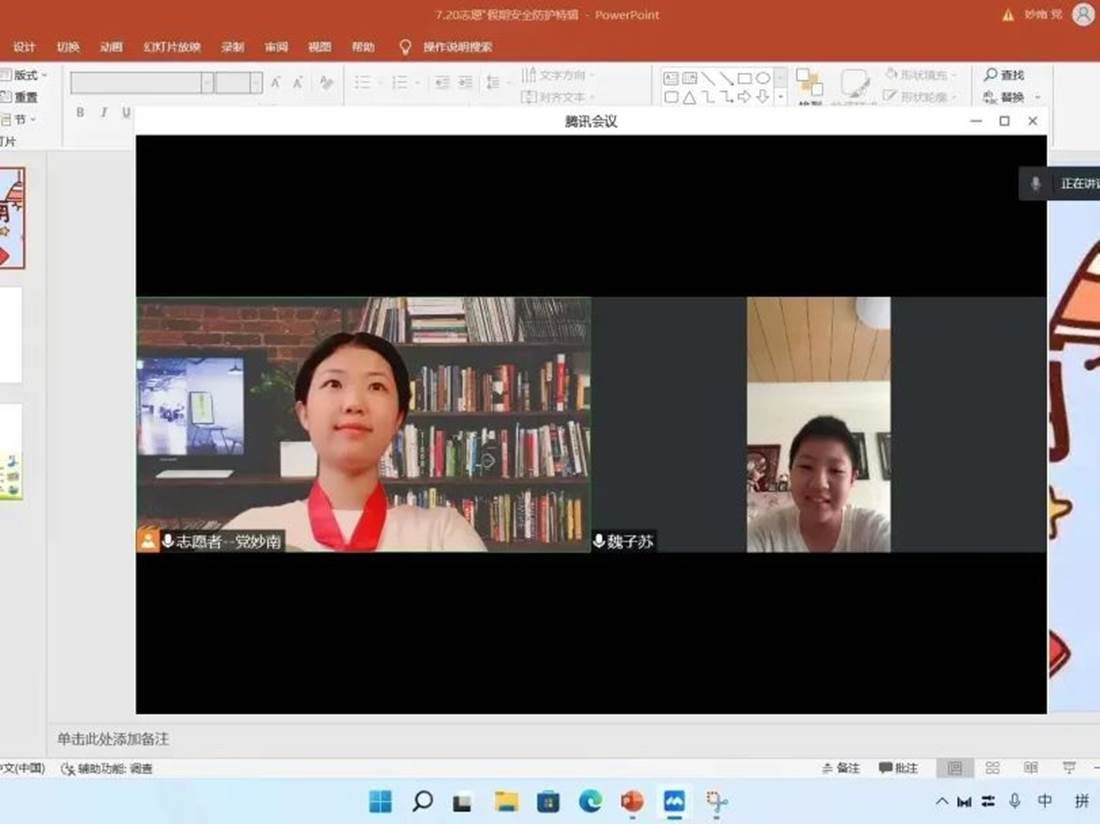The image size is (1100, 824).
Task: Open the 幻灯片放映 ribbon tab
Action: (x=172, y=47)
